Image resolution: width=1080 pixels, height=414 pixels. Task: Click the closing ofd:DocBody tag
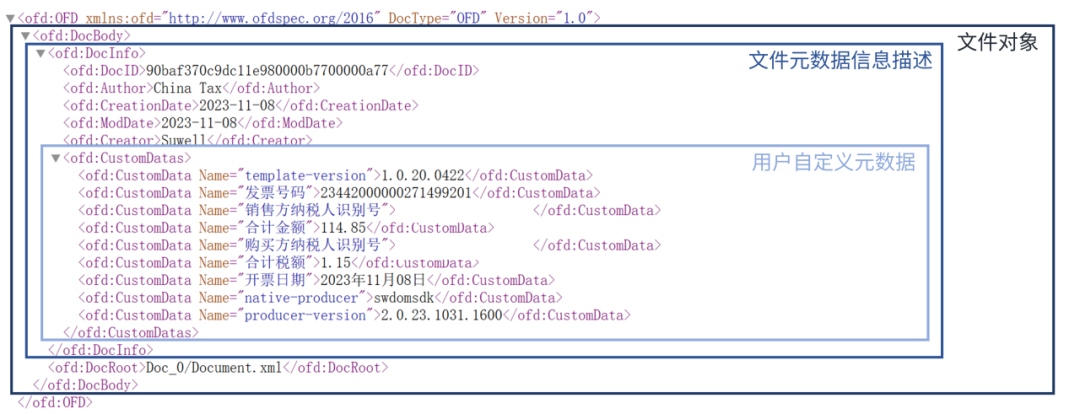[x=85, y=385]
